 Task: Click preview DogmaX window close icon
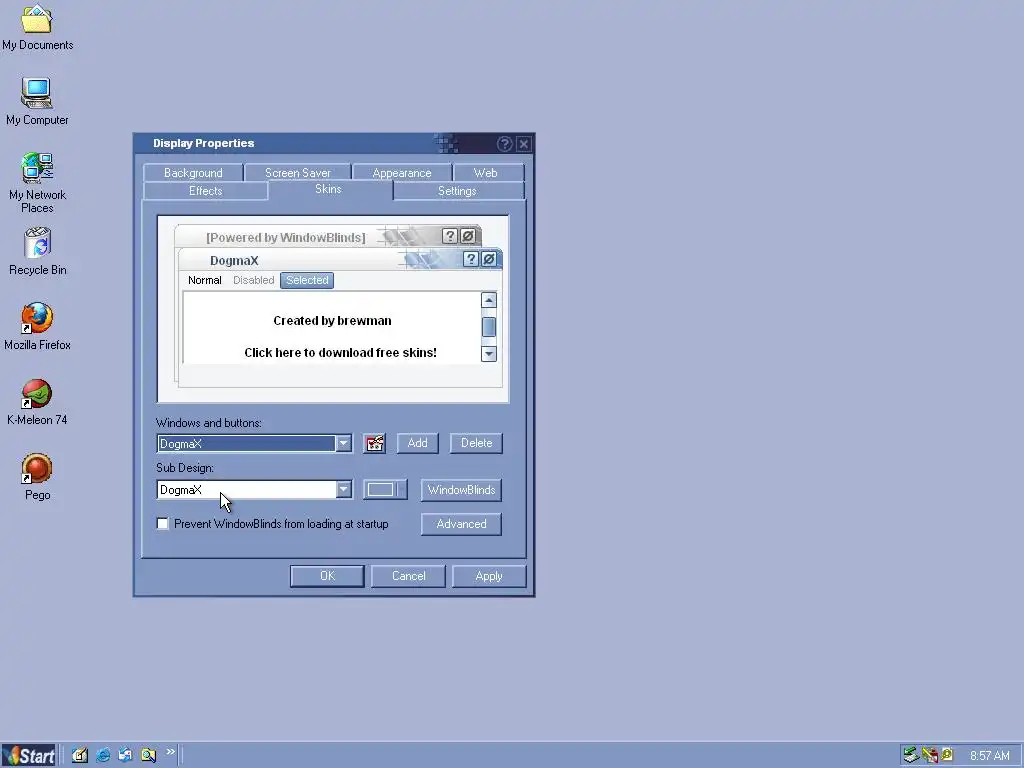click(x=488, y=259)
